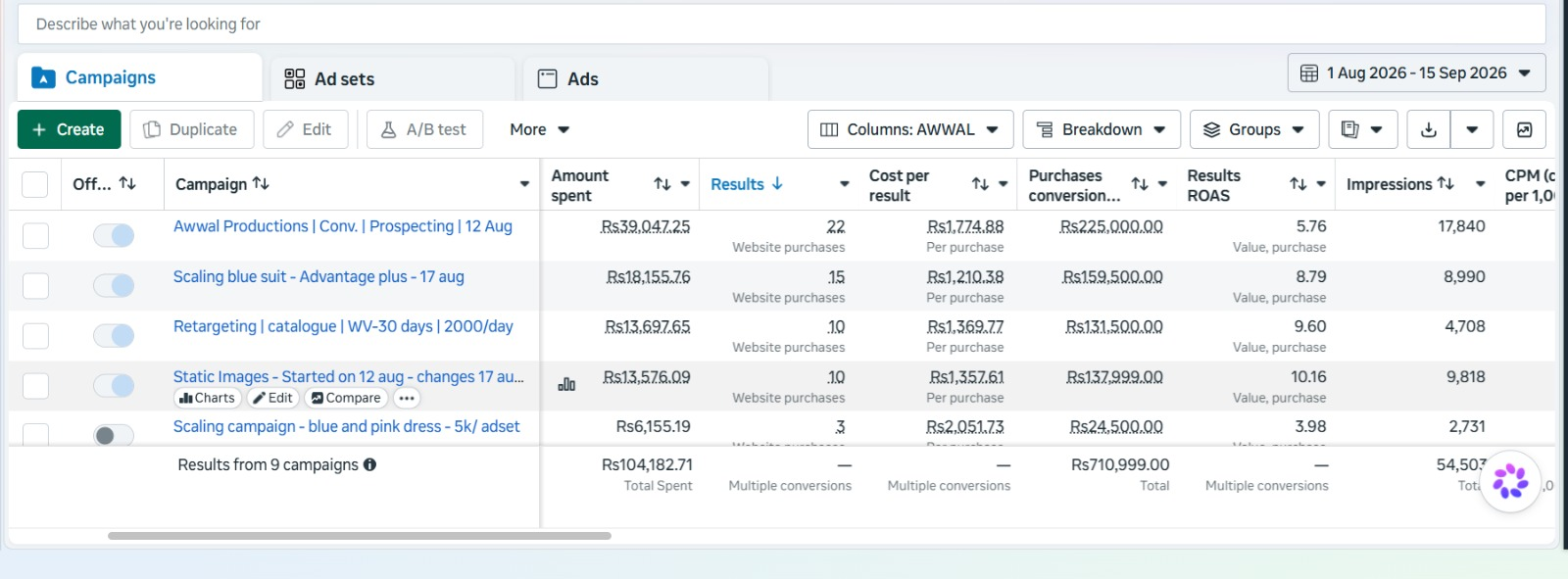Open the Columns: AWWAL dropdown

coord(910,129)
